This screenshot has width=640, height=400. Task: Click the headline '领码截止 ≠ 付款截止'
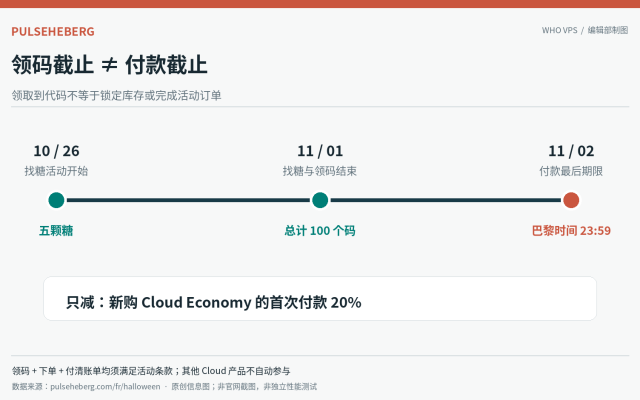click(x=109, y=64)
